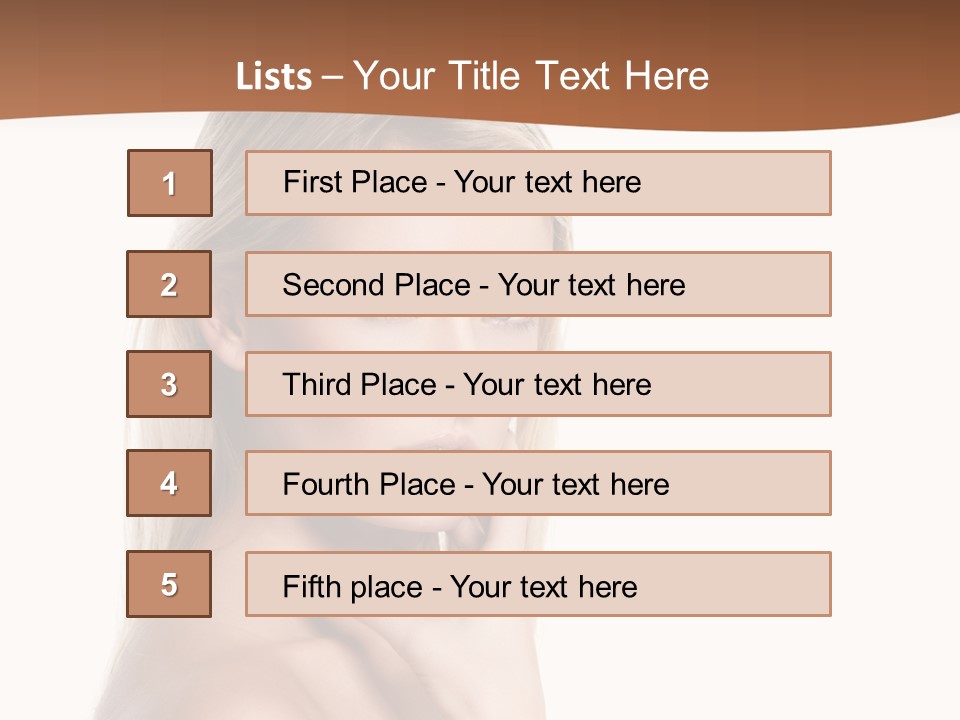Select the word "Lists" in the title

(273, 76)
